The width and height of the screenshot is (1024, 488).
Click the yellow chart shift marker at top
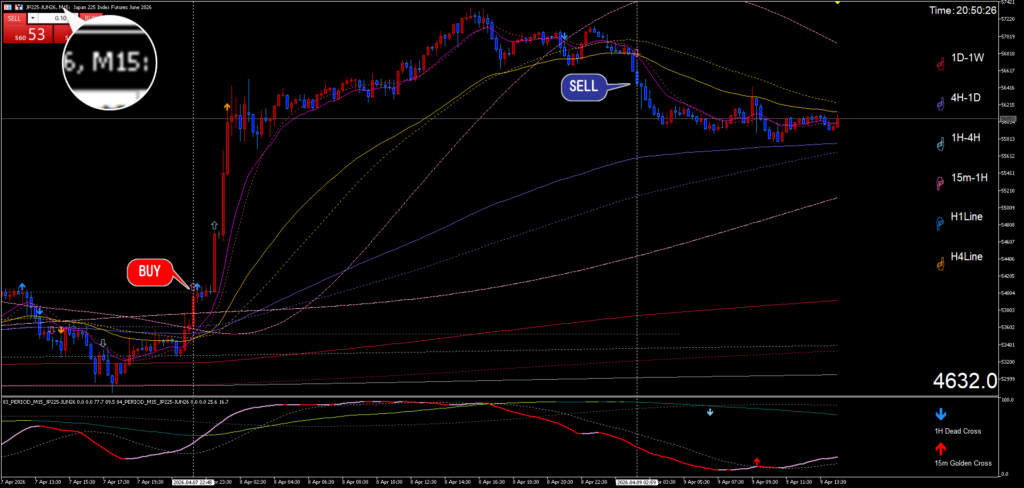[836, 3]
